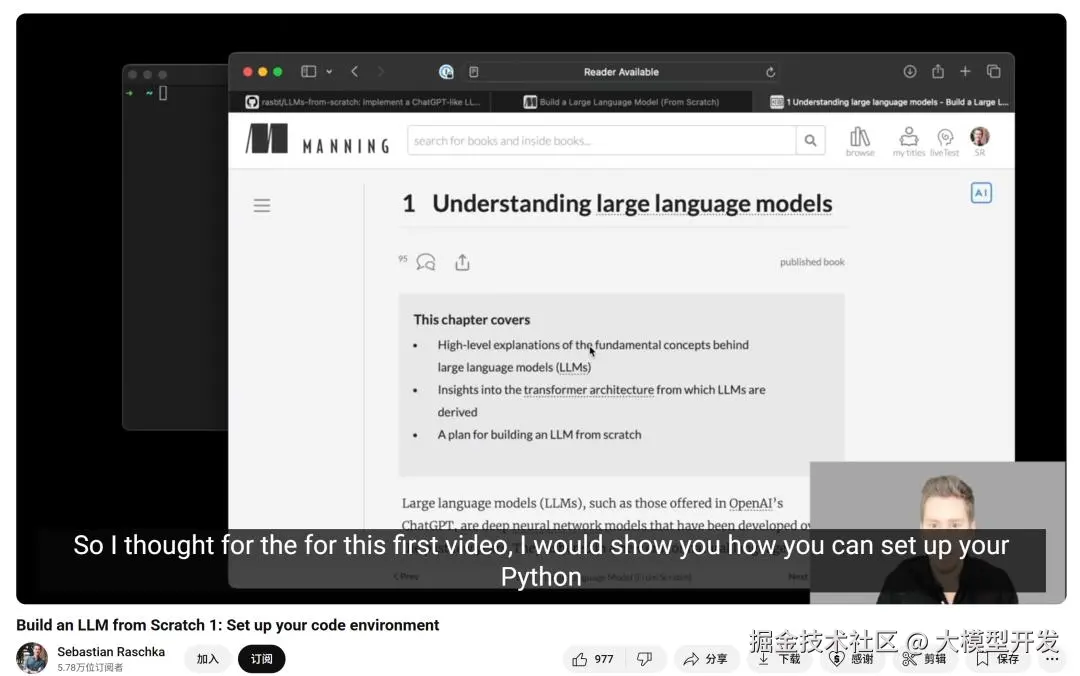Click the Manning logo
Screen dimensions: 1080x676
(318, 139)
